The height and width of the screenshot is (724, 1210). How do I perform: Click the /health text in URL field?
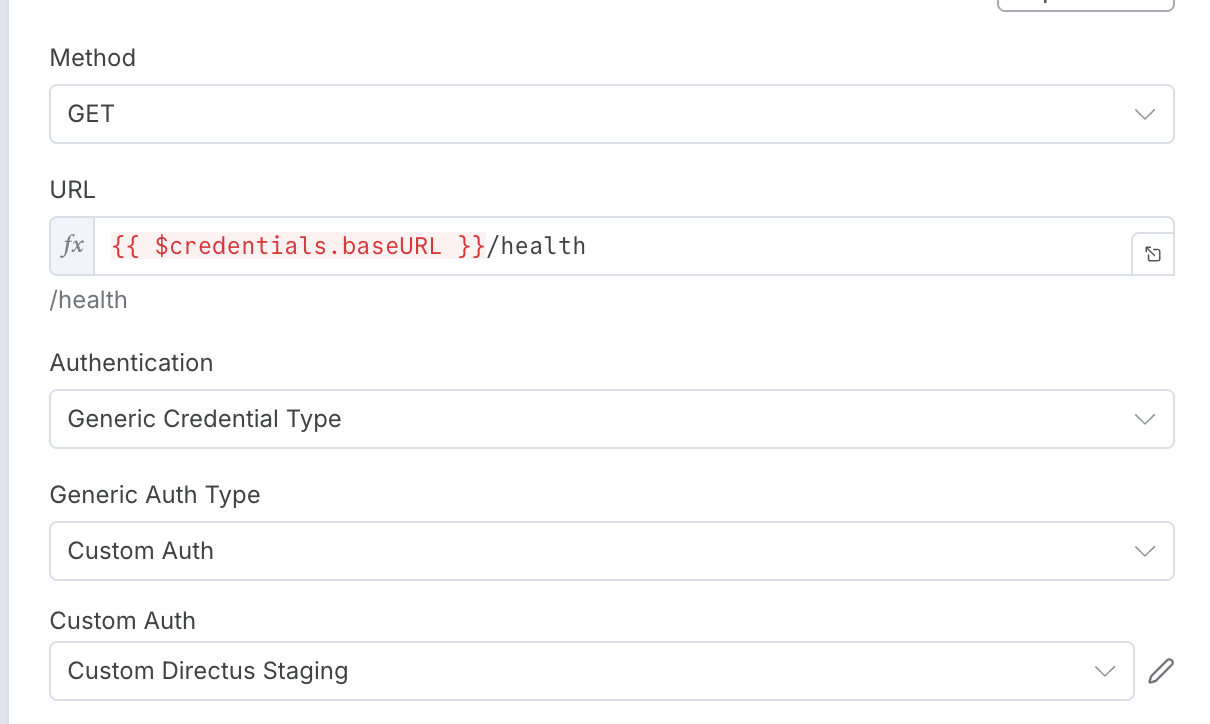537,246
